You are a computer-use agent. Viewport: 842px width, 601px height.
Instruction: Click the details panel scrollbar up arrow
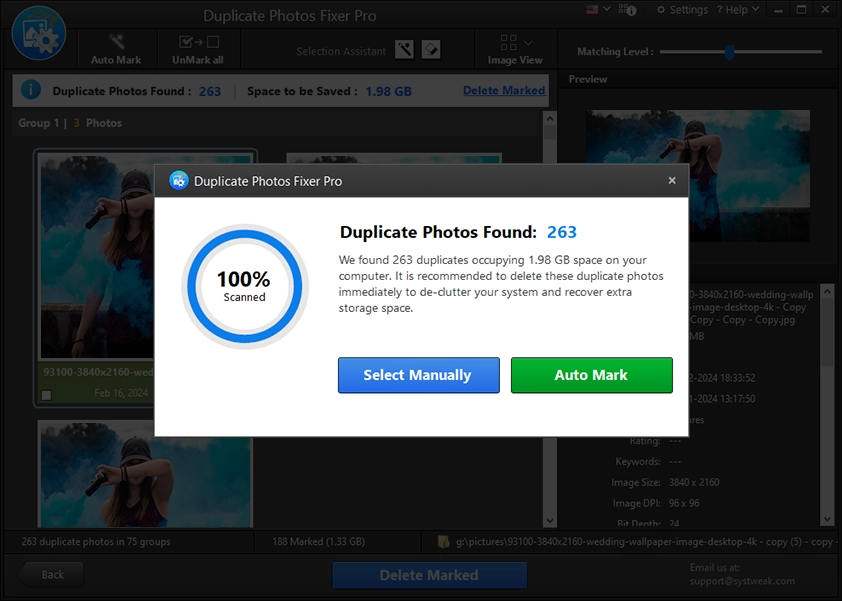[828, 291]
